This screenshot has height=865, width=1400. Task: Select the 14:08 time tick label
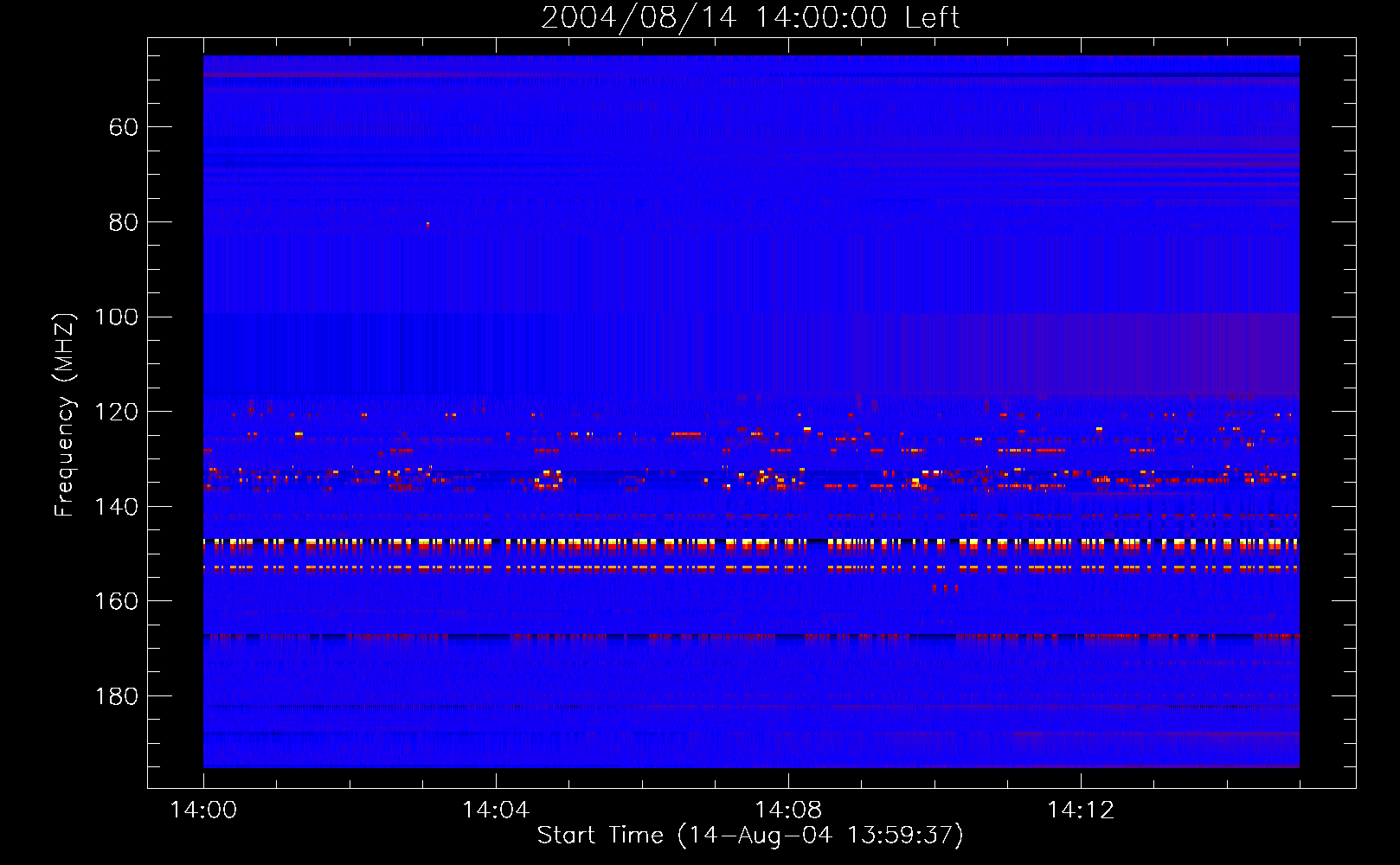tap(788, 810)
